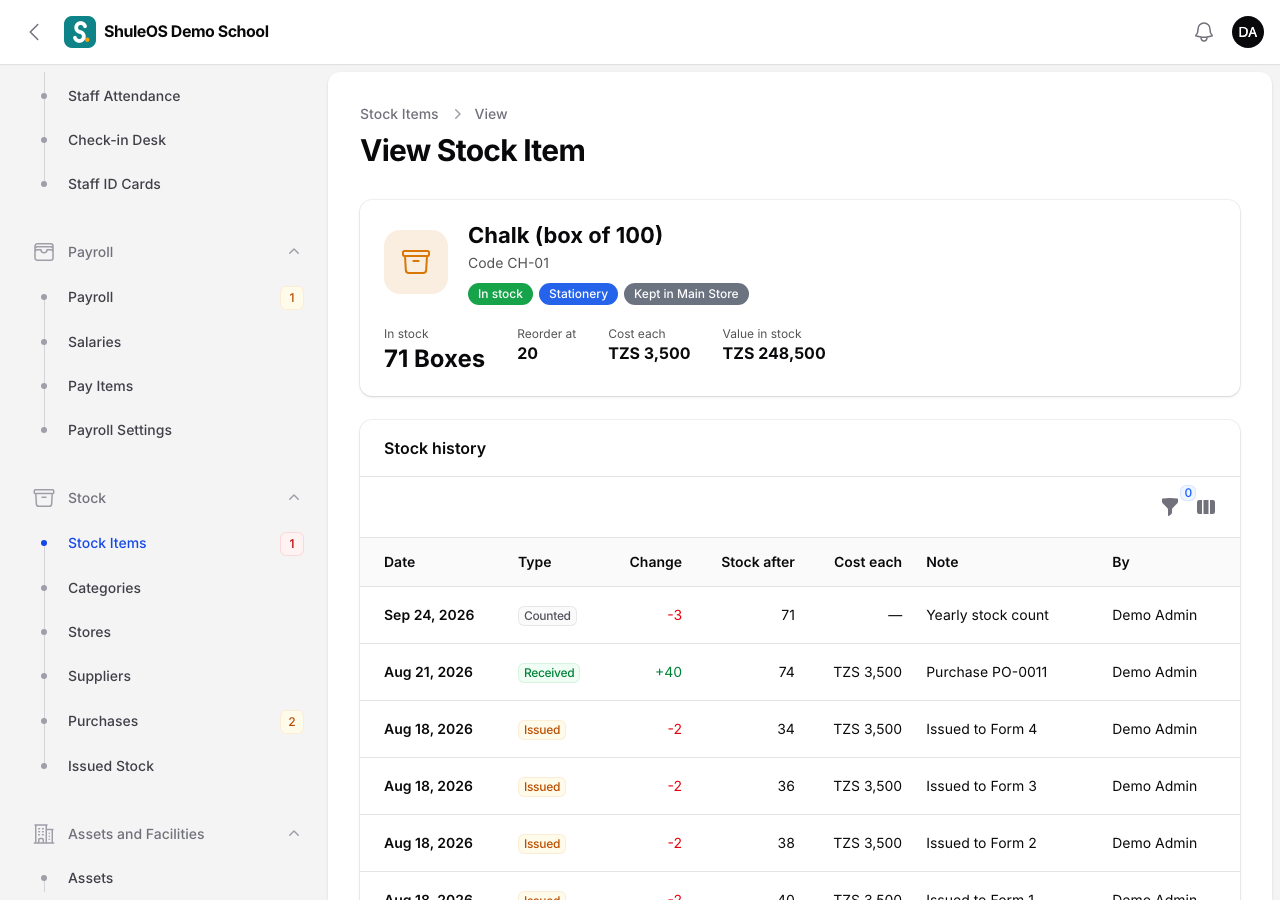Click the Received type badge

tap(549, 673)
